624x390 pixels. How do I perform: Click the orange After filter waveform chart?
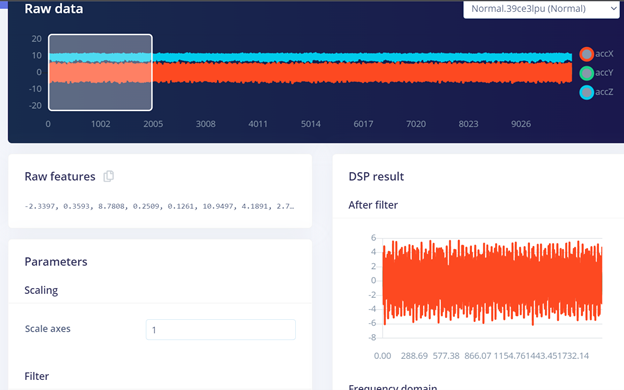(x=492, y=283)
